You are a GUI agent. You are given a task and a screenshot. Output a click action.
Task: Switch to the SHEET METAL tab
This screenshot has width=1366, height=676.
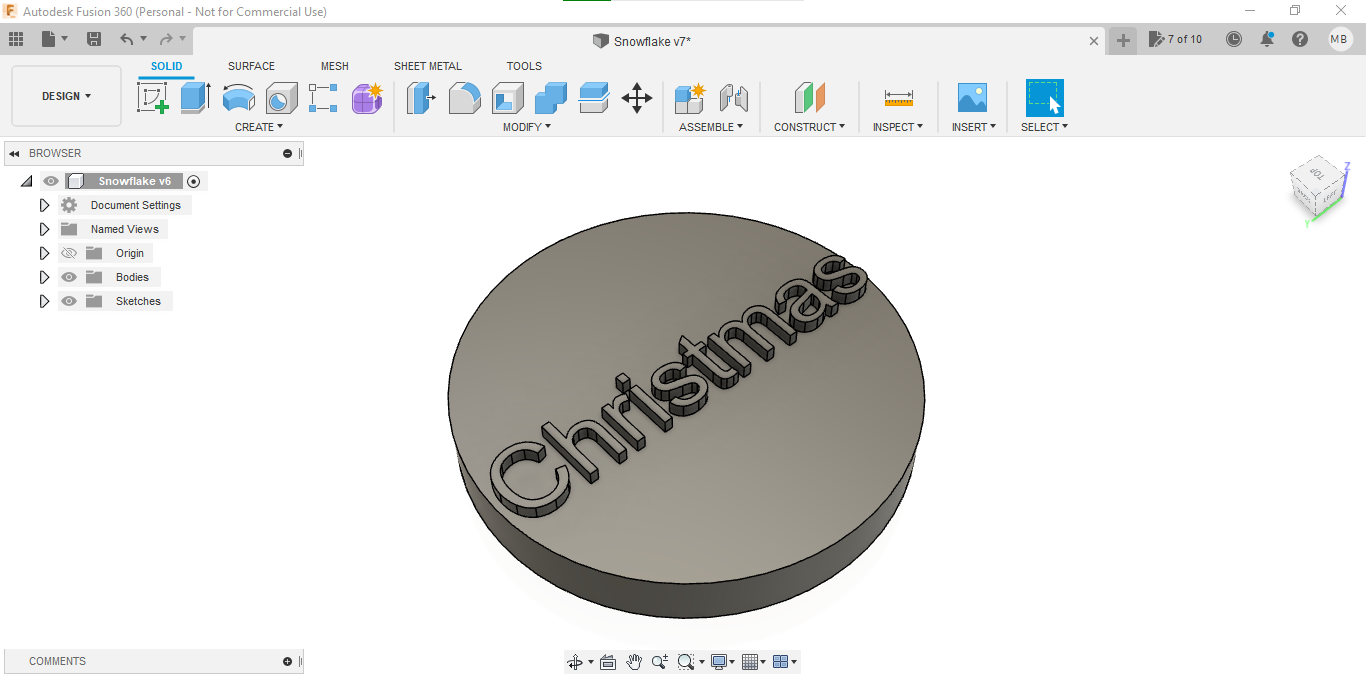coord(428,66)
